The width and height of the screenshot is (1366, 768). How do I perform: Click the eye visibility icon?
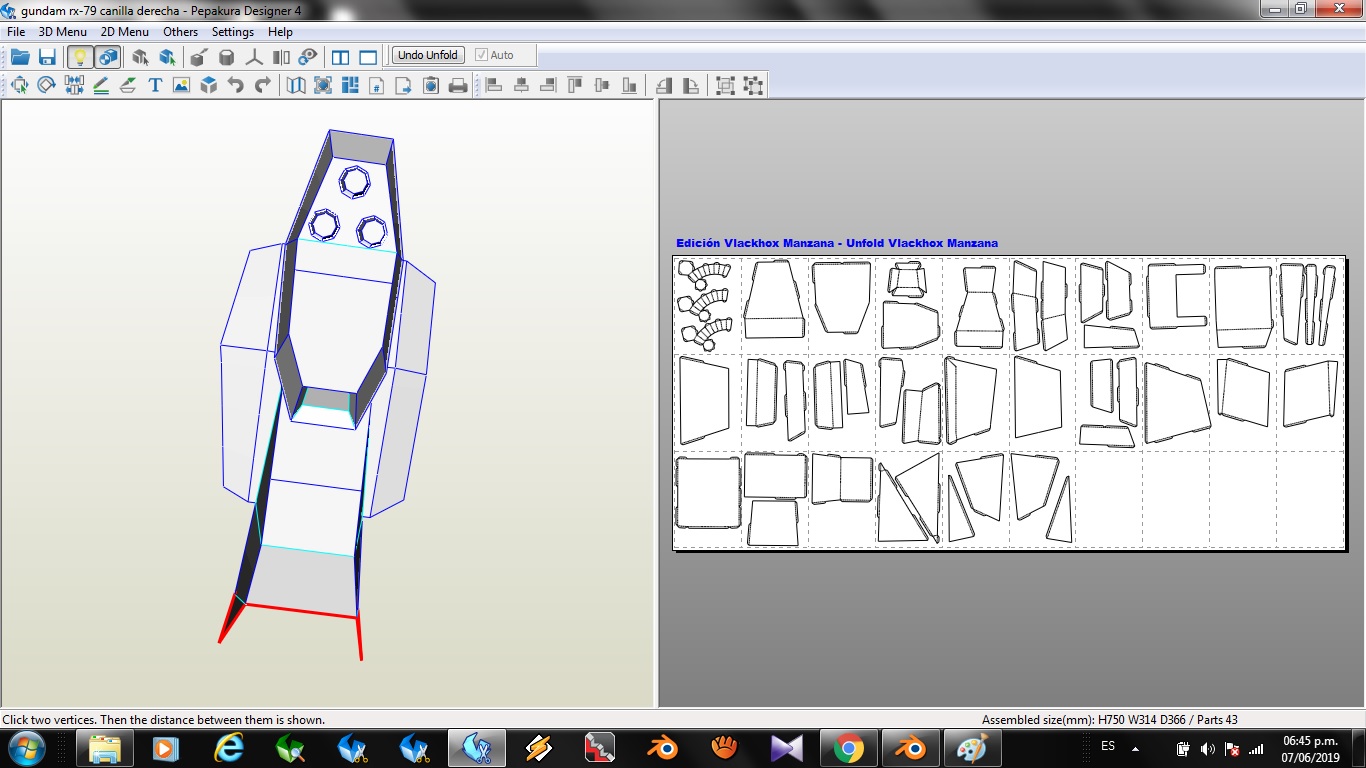[x=308, y=56]
